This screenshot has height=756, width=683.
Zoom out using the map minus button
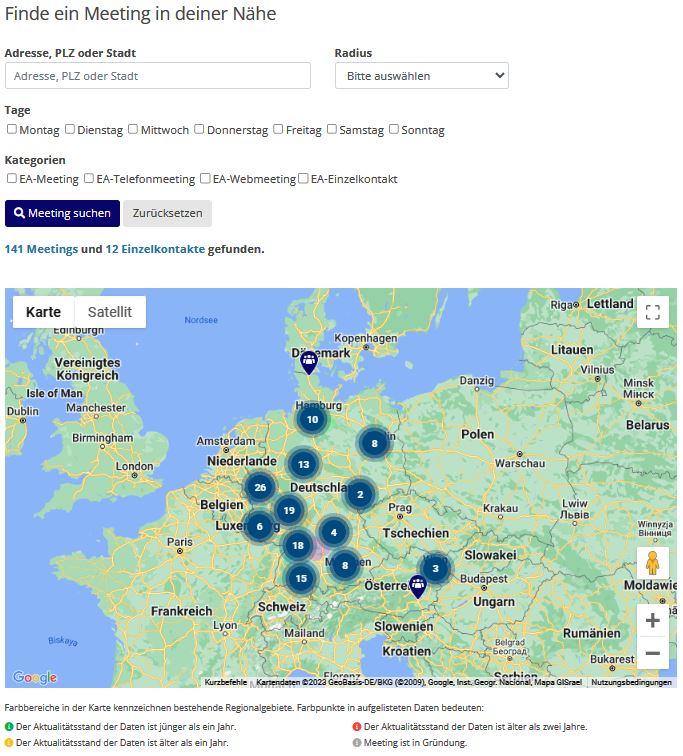click(x=653, y=653)
